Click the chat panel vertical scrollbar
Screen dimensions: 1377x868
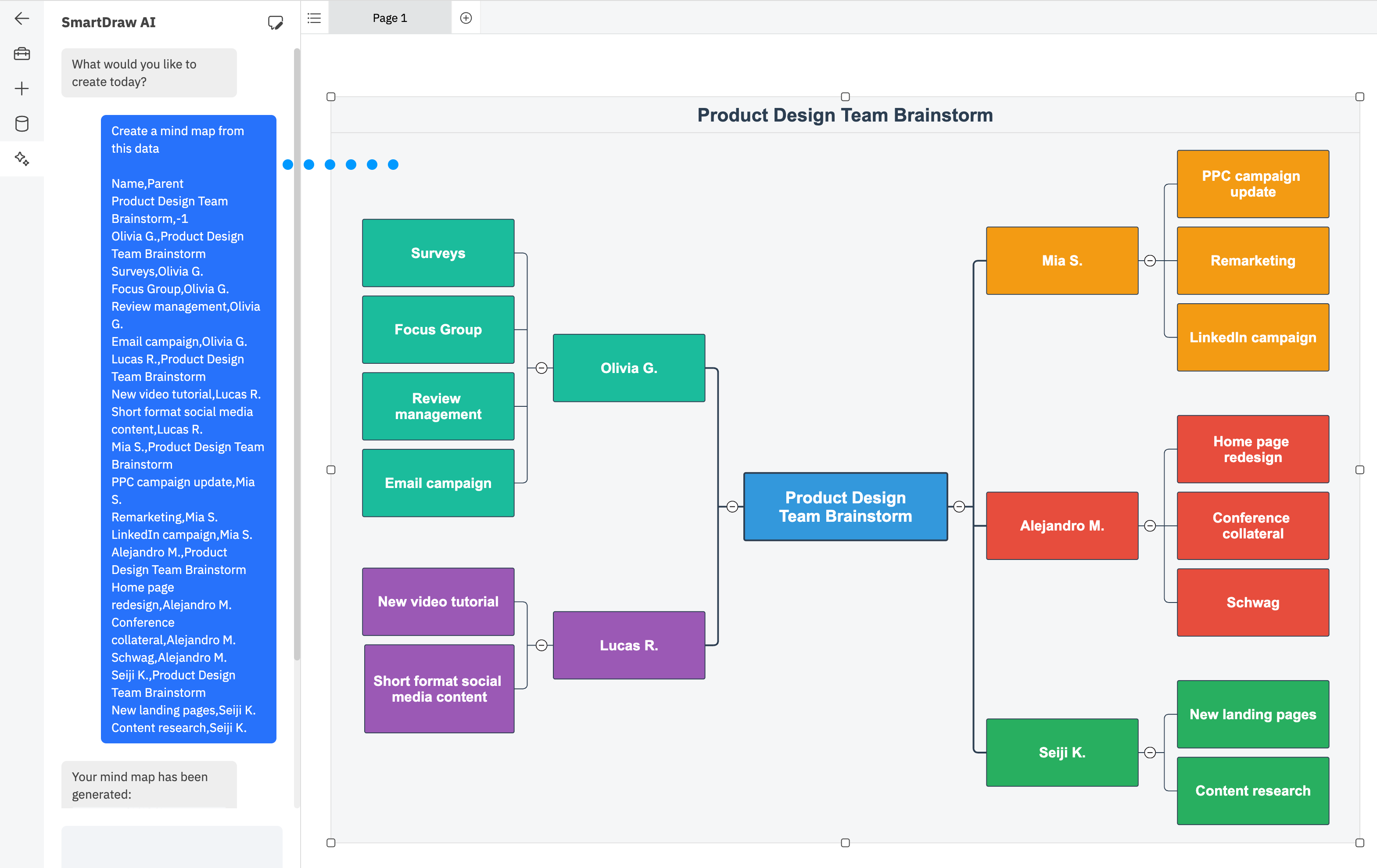coord(297,355)
